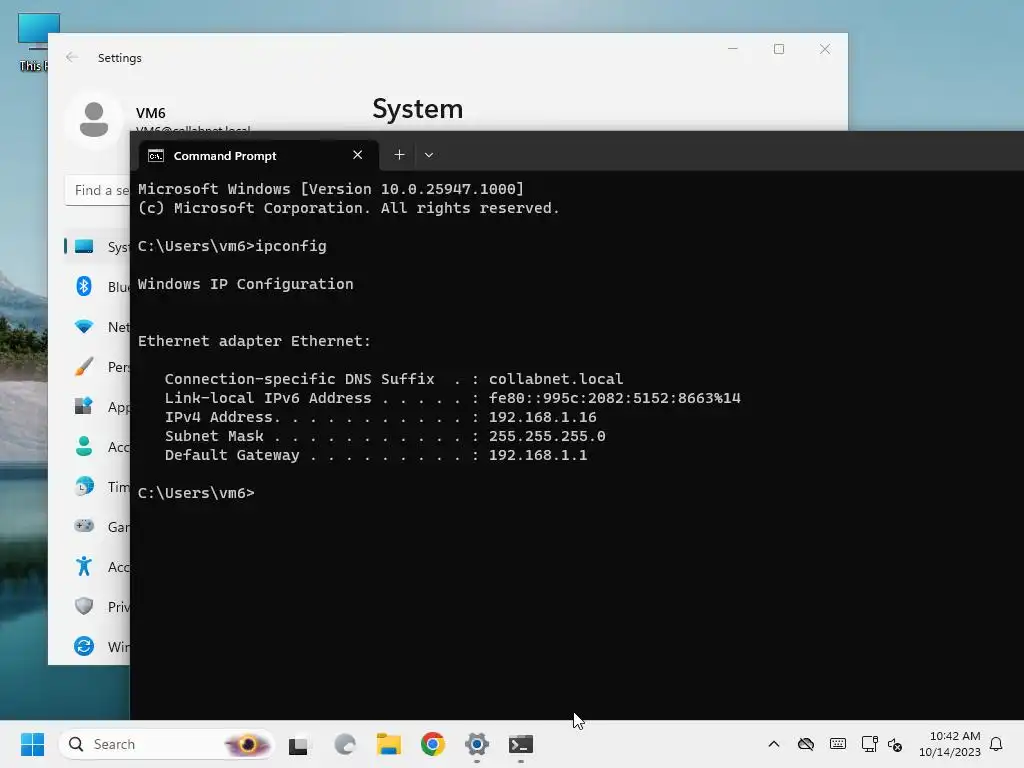This screenshot has width=1024, height=768.
Task: Open a new terminal tab with plus
Action: click(x=399, y=155)
